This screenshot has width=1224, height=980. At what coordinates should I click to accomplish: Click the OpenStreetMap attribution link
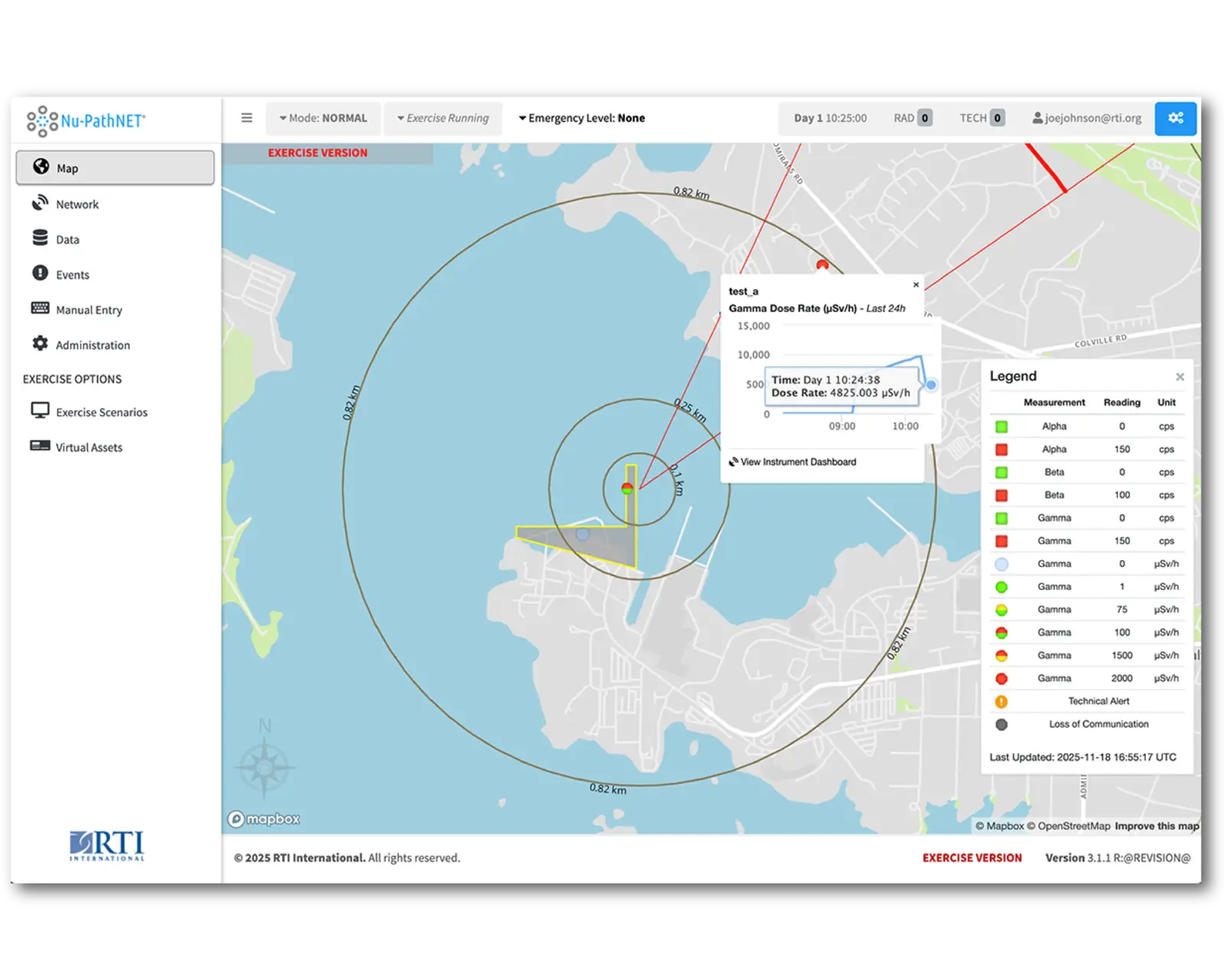[x=1069, y=826]
